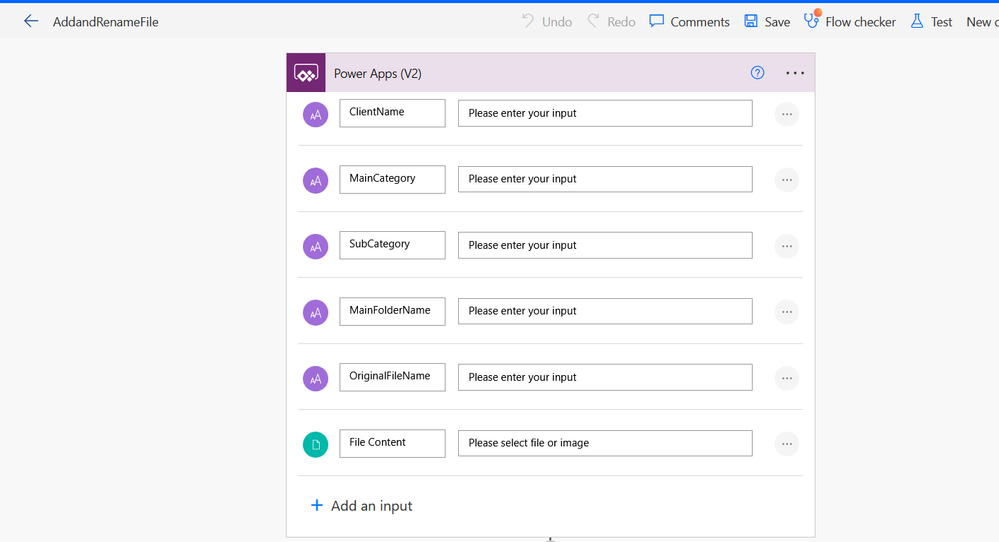Open options menu for File Content row
This screenshot has width=999, height=542.
click(787, 444)
